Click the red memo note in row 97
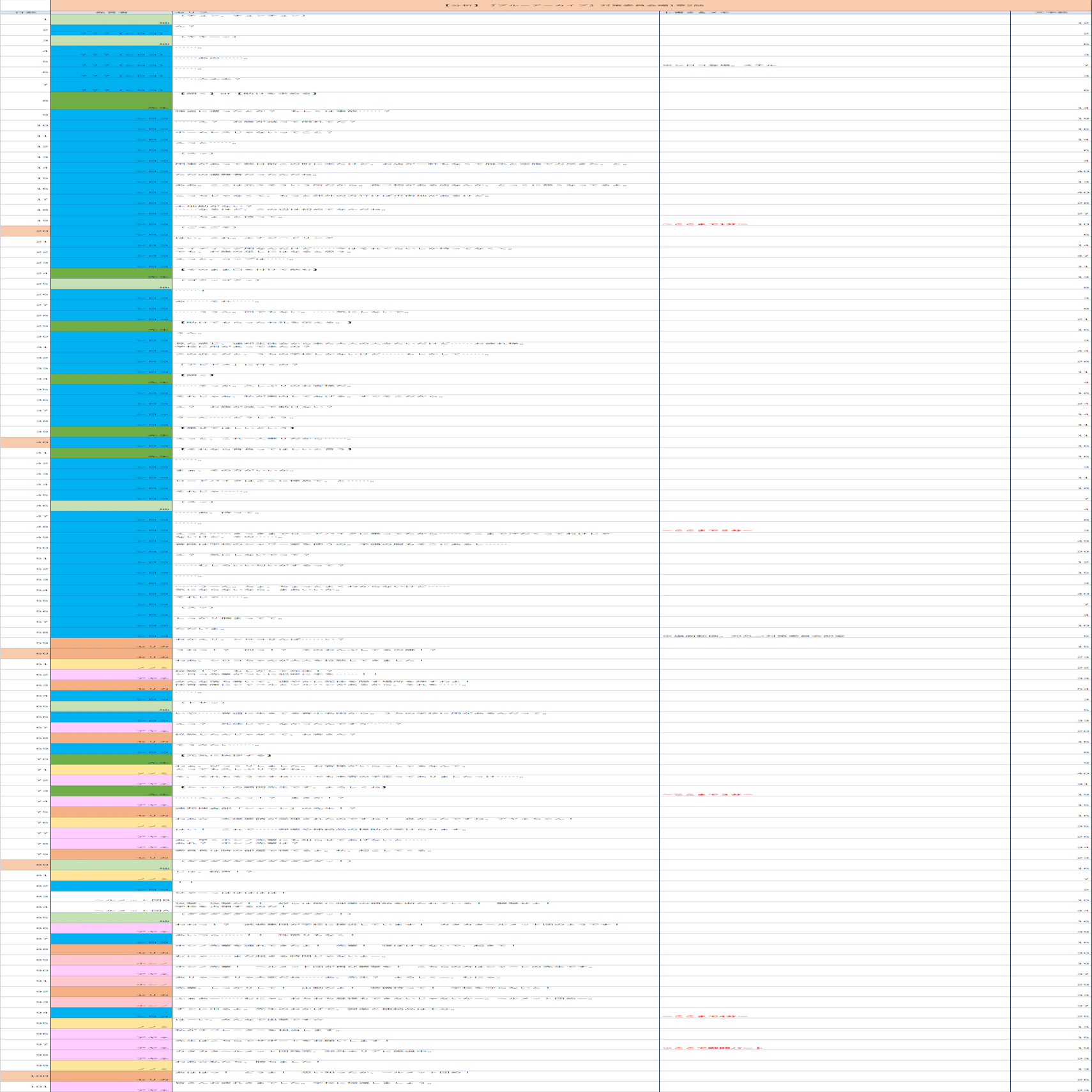Viewport: 1092px width, 1092px height. [x=713, y=1048]
